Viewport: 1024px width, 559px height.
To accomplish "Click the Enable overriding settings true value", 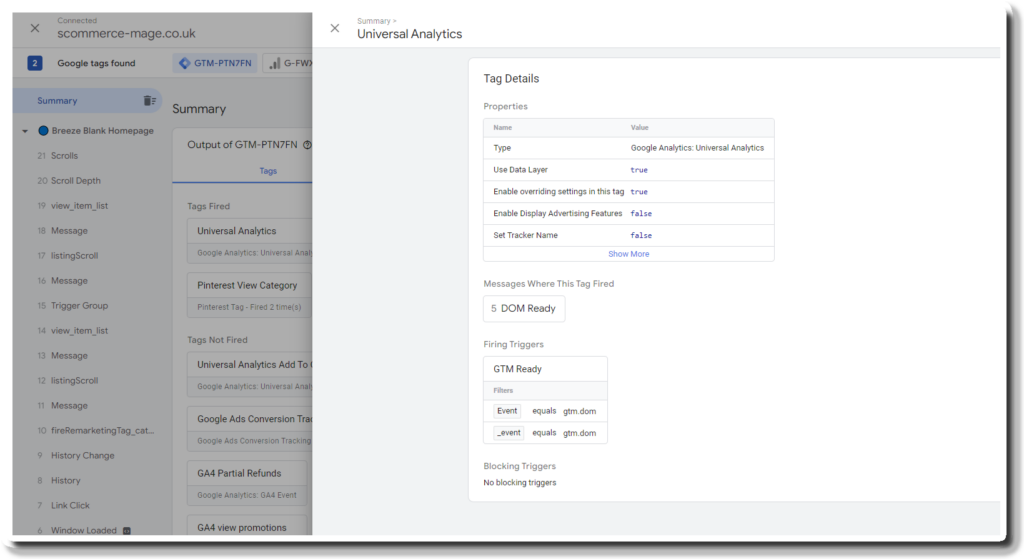I will click(x=639, y=192).
